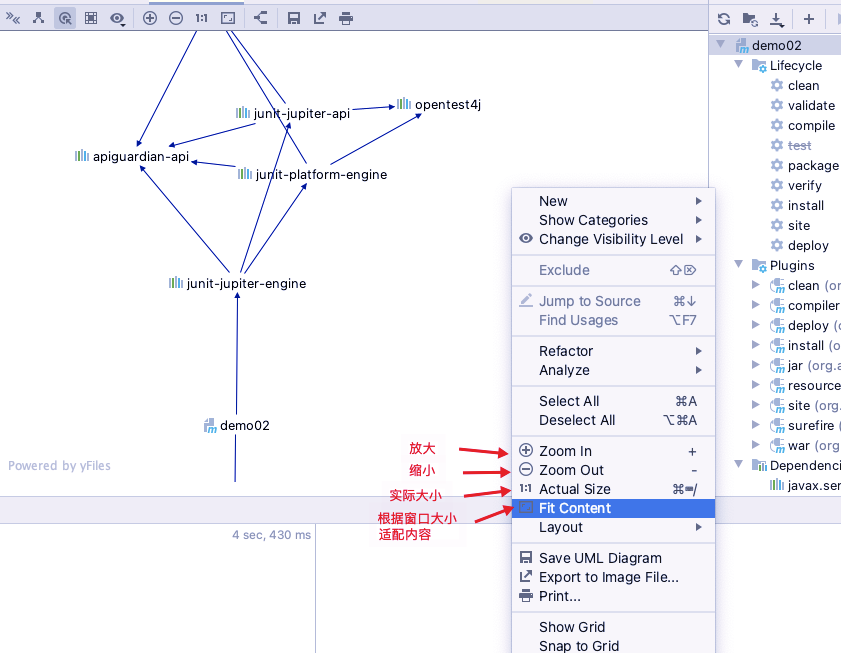Expand the compiler plugin node
Viewport: 841px width, 653px height.
click(756, 305)
